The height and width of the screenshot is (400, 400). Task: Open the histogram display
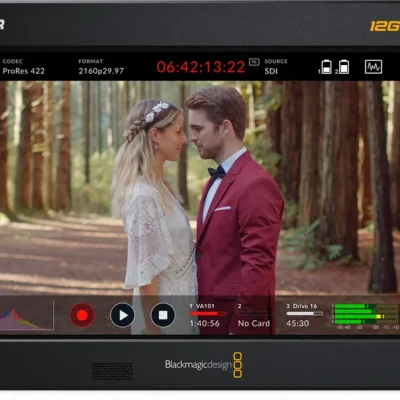pos(27,315)
